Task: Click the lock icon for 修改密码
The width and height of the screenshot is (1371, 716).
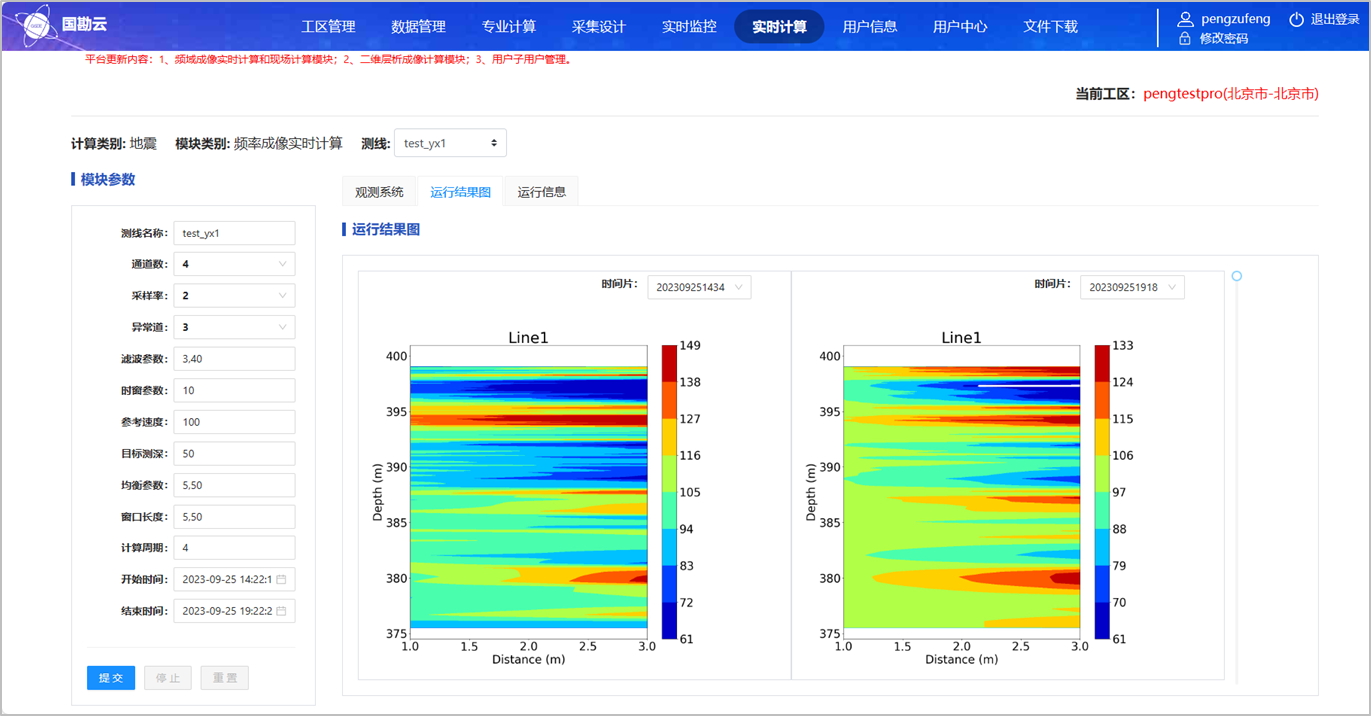Action: (1185, 39)
